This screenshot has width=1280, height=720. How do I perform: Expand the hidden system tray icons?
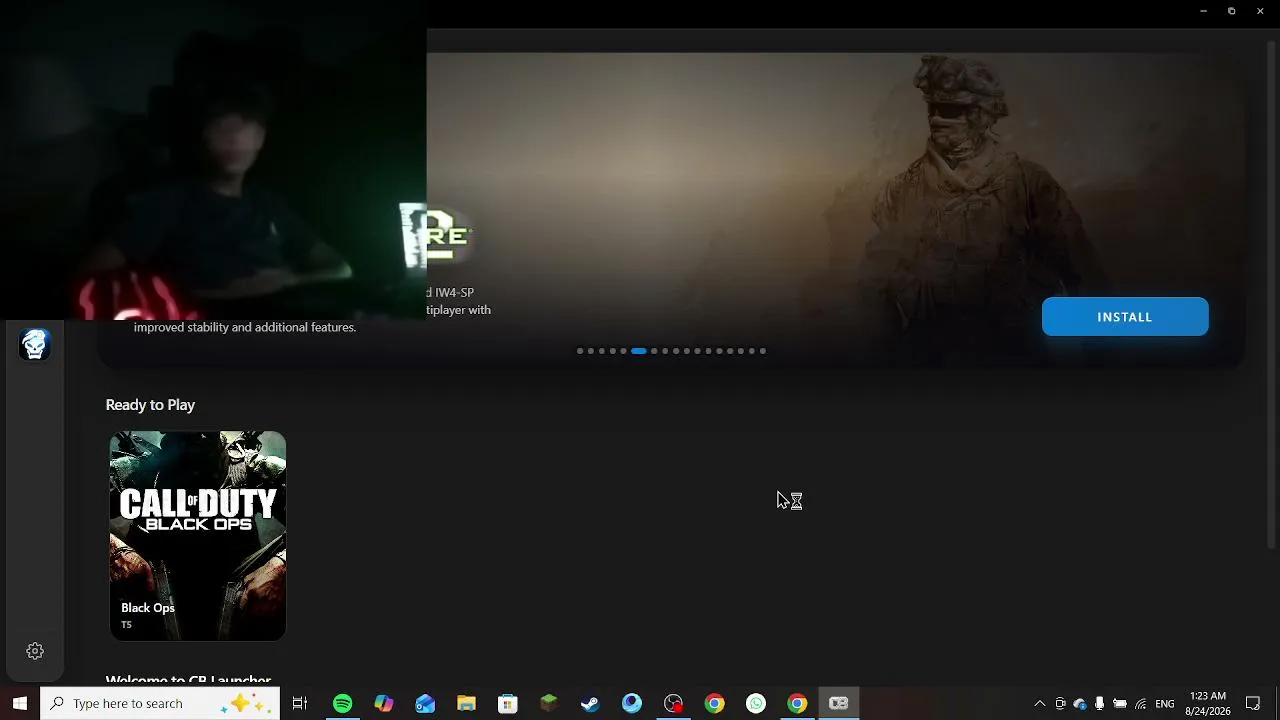coord(1040,703)
